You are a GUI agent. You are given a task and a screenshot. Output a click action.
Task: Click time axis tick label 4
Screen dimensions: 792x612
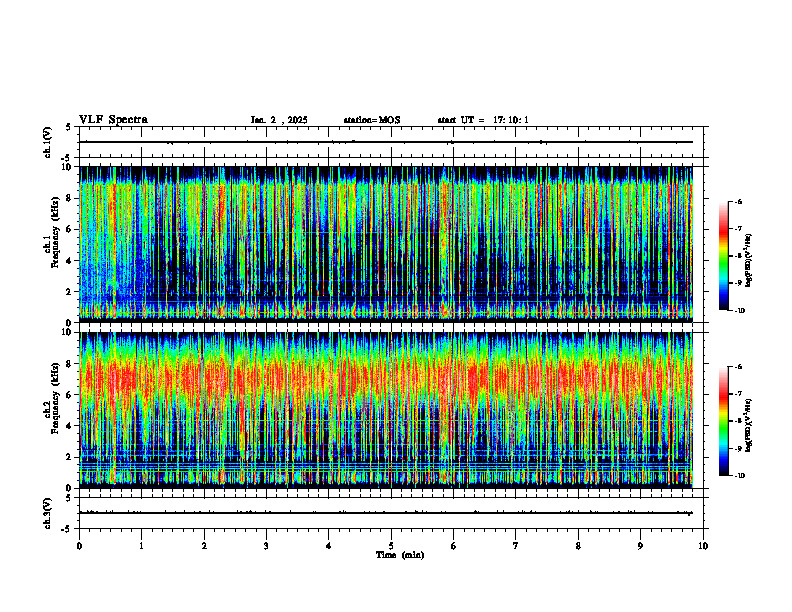tap(329, 546)
